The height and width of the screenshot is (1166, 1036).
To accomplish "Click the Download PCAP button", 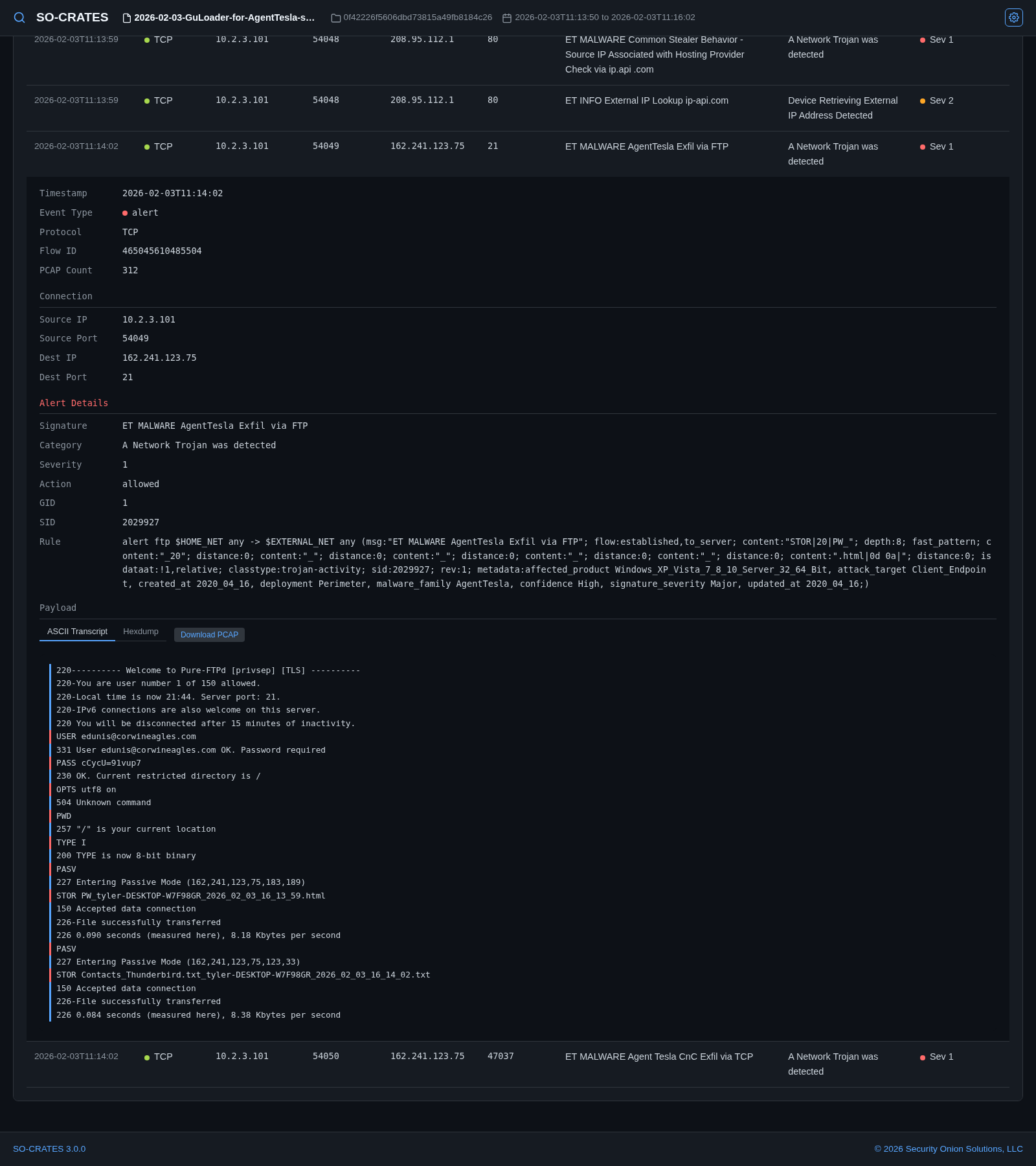I will tap(209, 635).
